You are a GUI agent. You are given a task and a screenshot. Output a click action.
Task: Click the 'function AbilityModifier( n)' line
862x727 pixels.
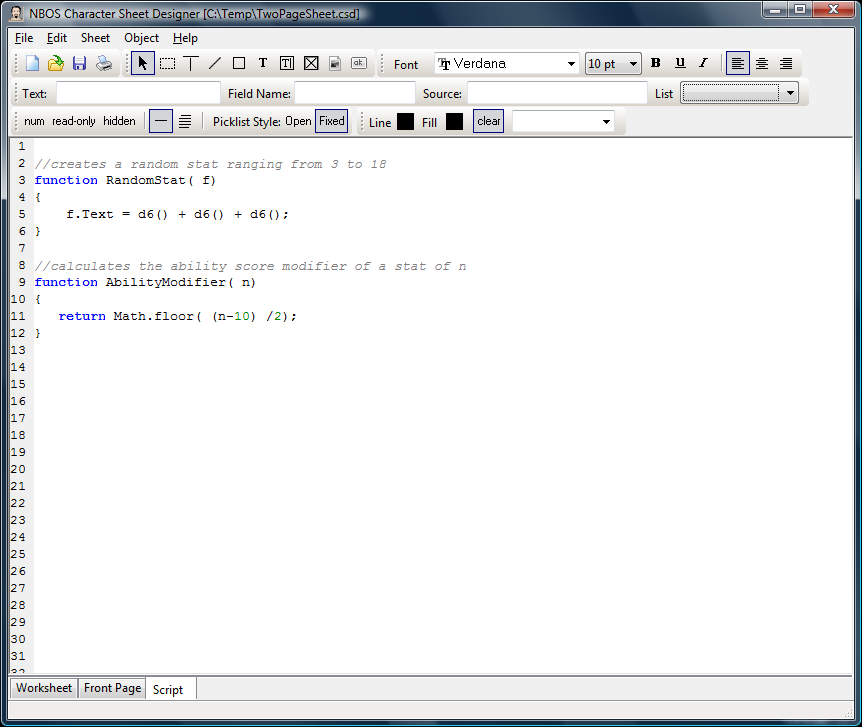point(145,283)
